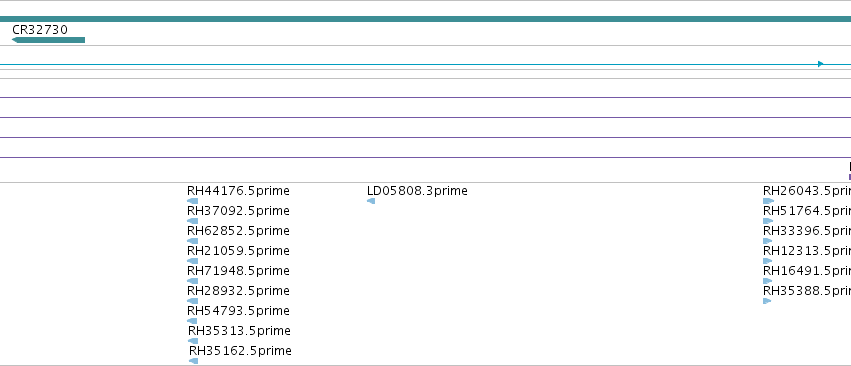Image resolution: width=851 pixels, height=366 pixels.
Task: Select the RH71948.5prime EST arrow glyph
Action: 193,281
